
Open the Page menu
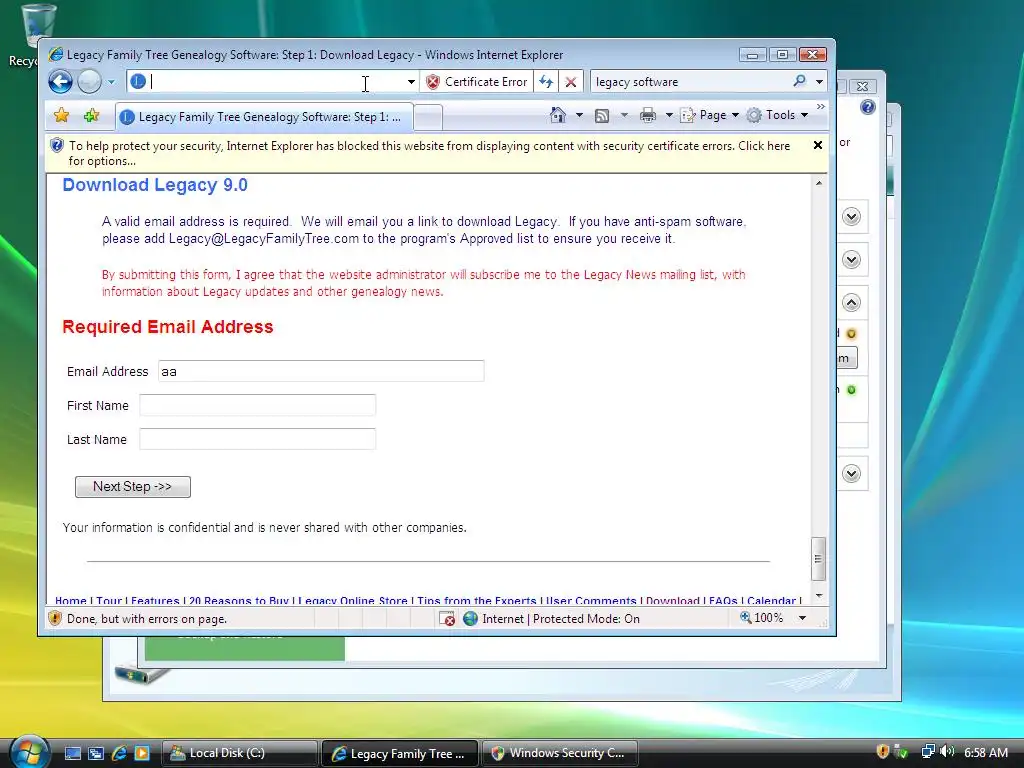pyautogui.click(x=710, y=115)
